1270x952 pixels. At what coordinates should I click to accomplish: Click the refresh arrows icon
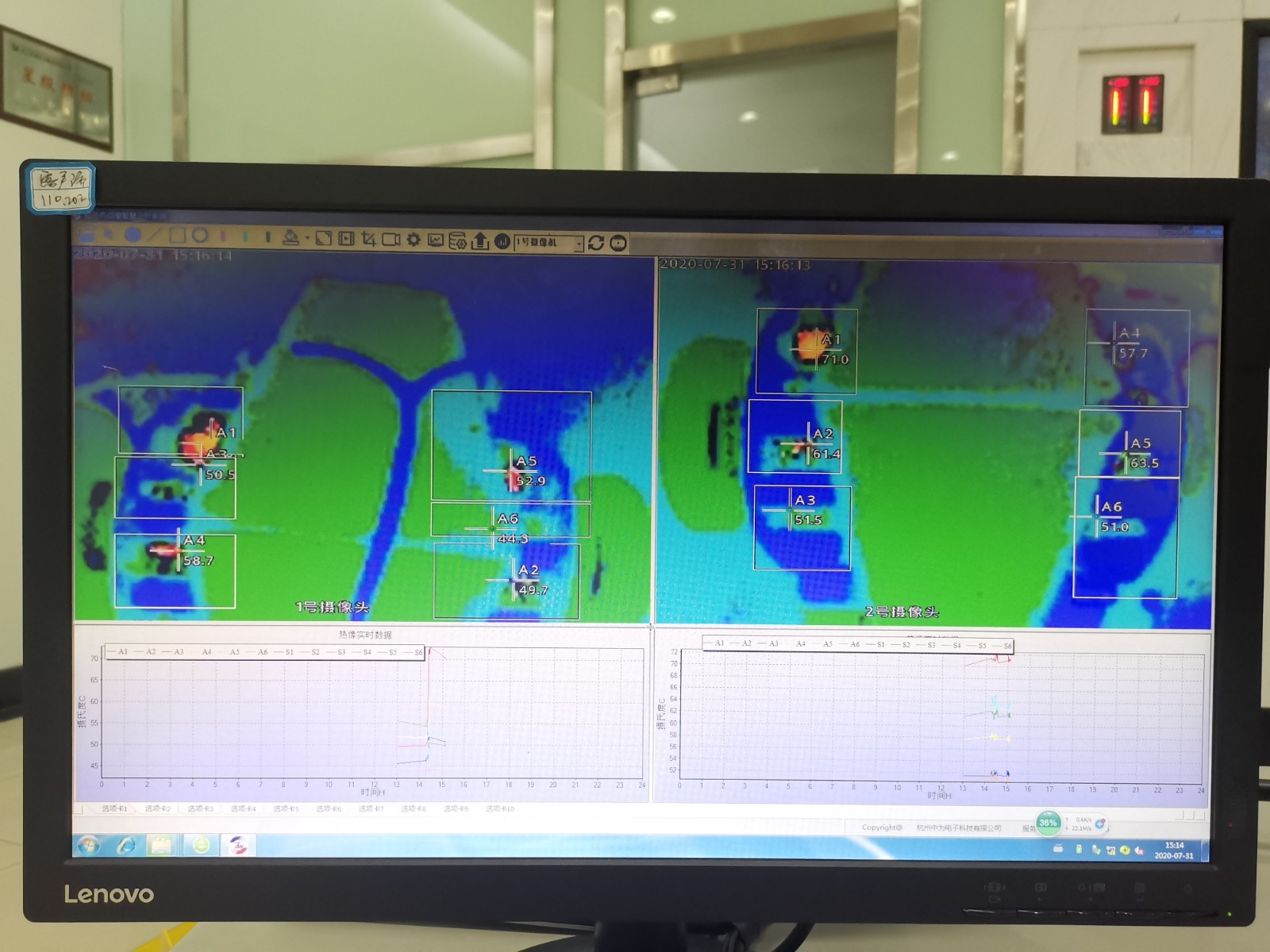[x=596, y=243]
